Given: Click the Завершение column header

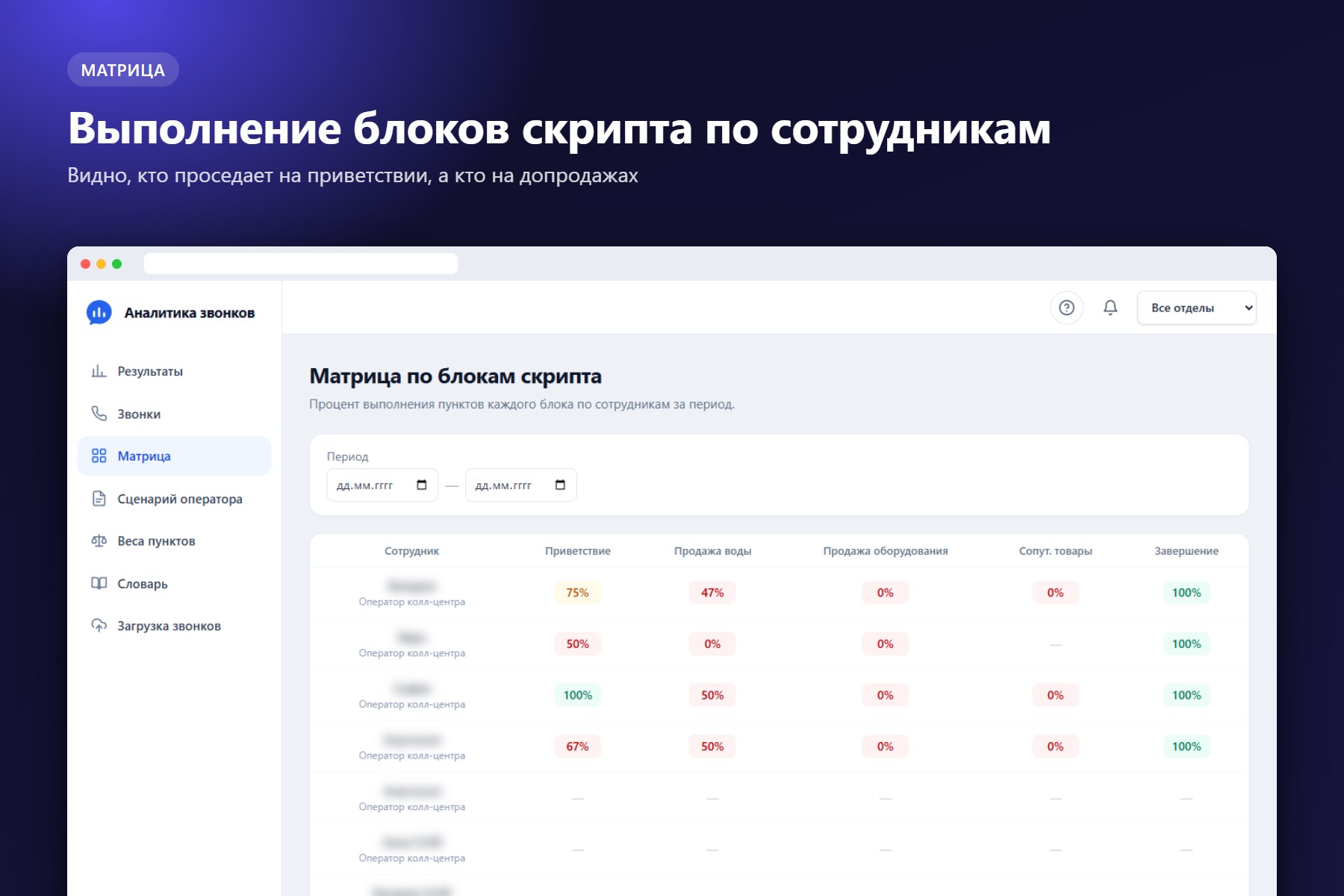Looking at the screenshot, I should click(x=1186, y=551).
